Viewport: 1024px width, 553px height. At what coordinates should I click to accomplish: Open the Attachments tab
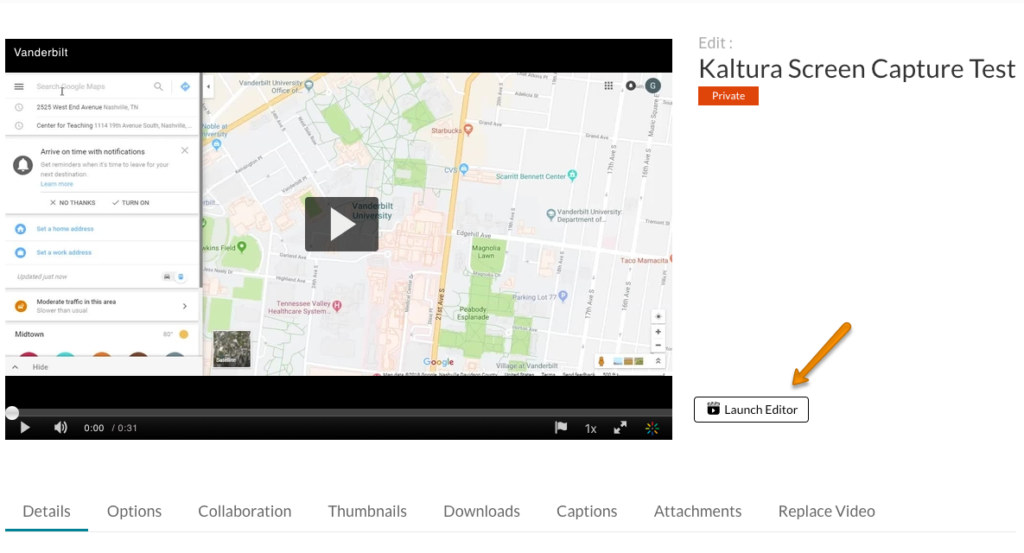(697, 511)
